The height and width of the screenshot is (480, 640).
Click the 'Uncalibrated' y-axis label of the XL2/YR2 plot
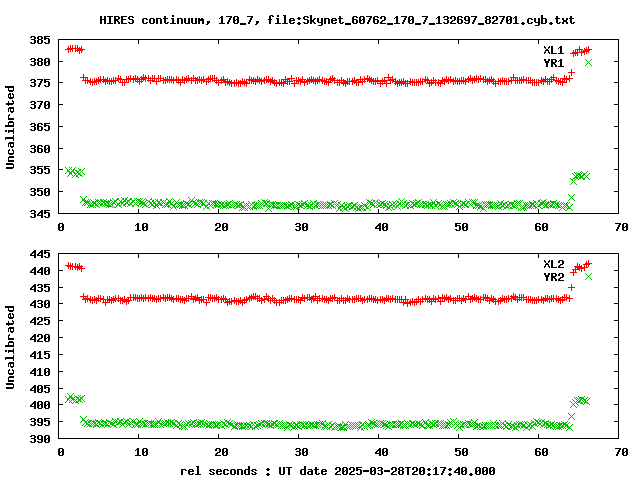coord(10,347)
